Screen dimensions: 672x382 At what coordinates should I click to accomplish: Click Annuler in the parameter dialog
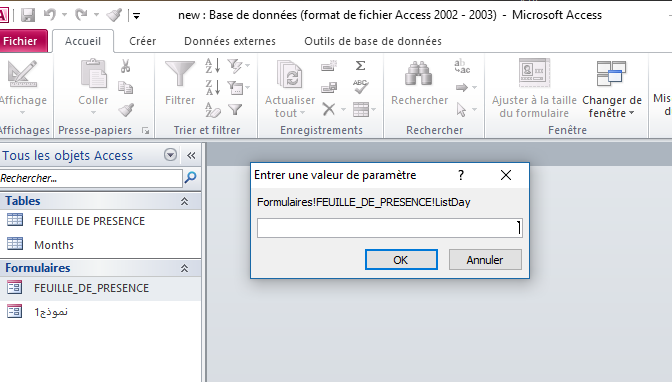(x=485, y=260)
